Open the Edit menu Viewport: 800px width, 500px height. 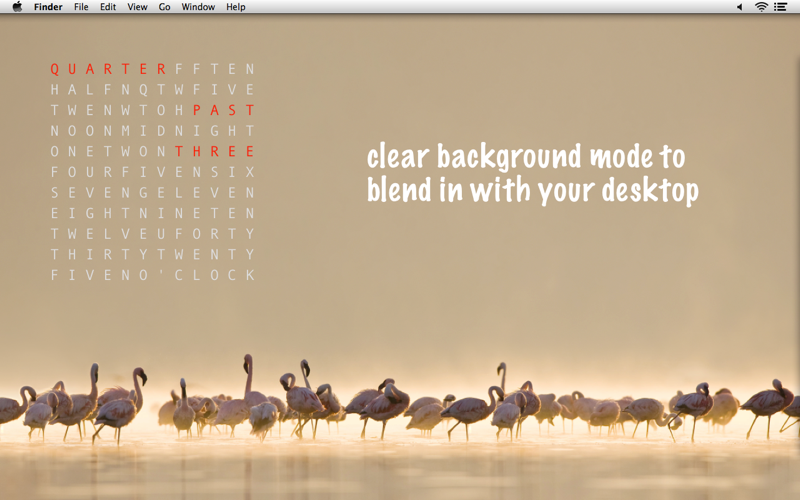pos(108,7)
